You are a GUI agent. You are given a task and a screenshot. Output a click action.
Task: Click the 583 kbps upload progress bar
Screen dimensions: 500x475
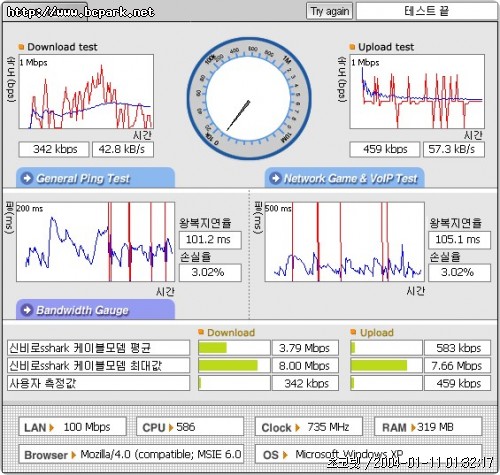click(386, 348)
